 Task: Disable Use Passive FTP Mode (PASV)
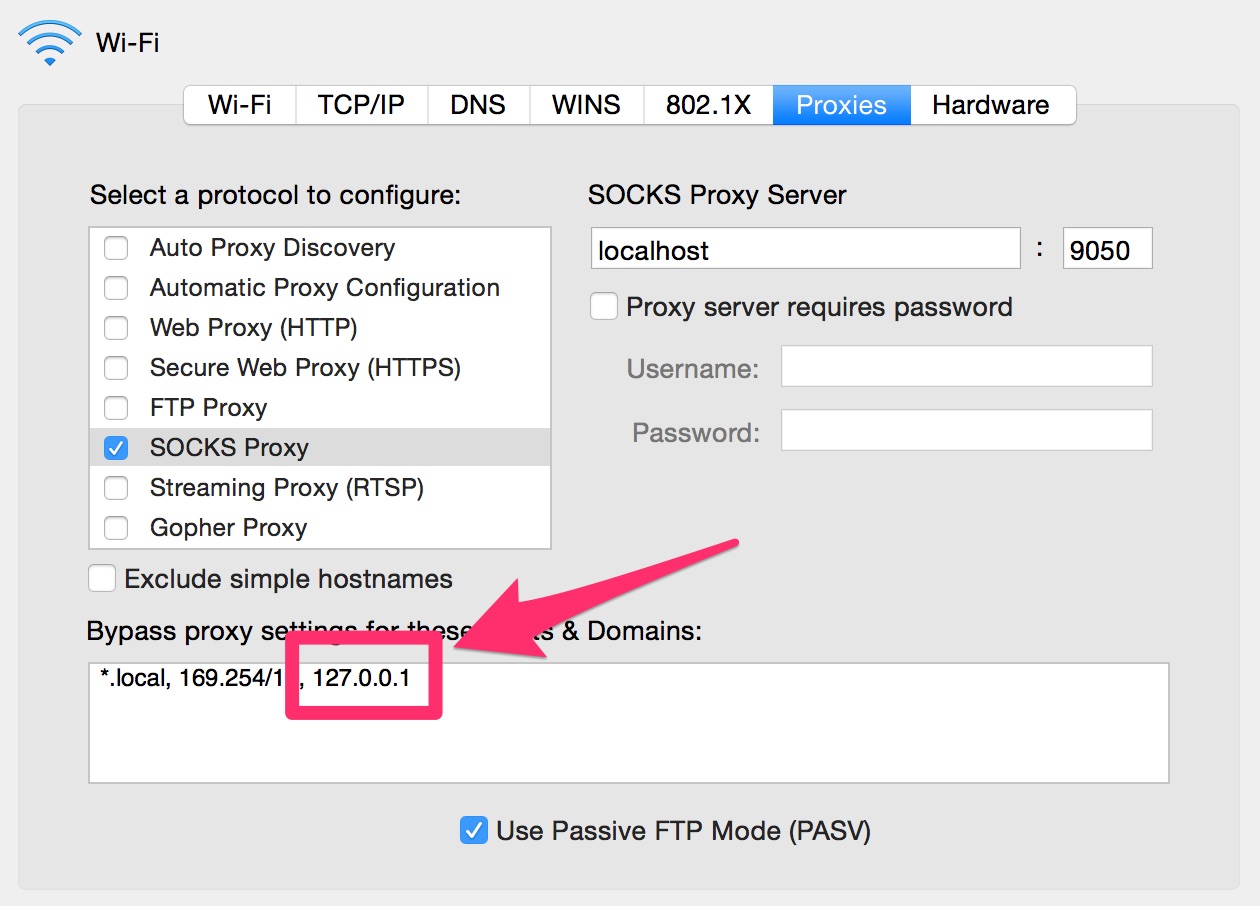point(473,830)
